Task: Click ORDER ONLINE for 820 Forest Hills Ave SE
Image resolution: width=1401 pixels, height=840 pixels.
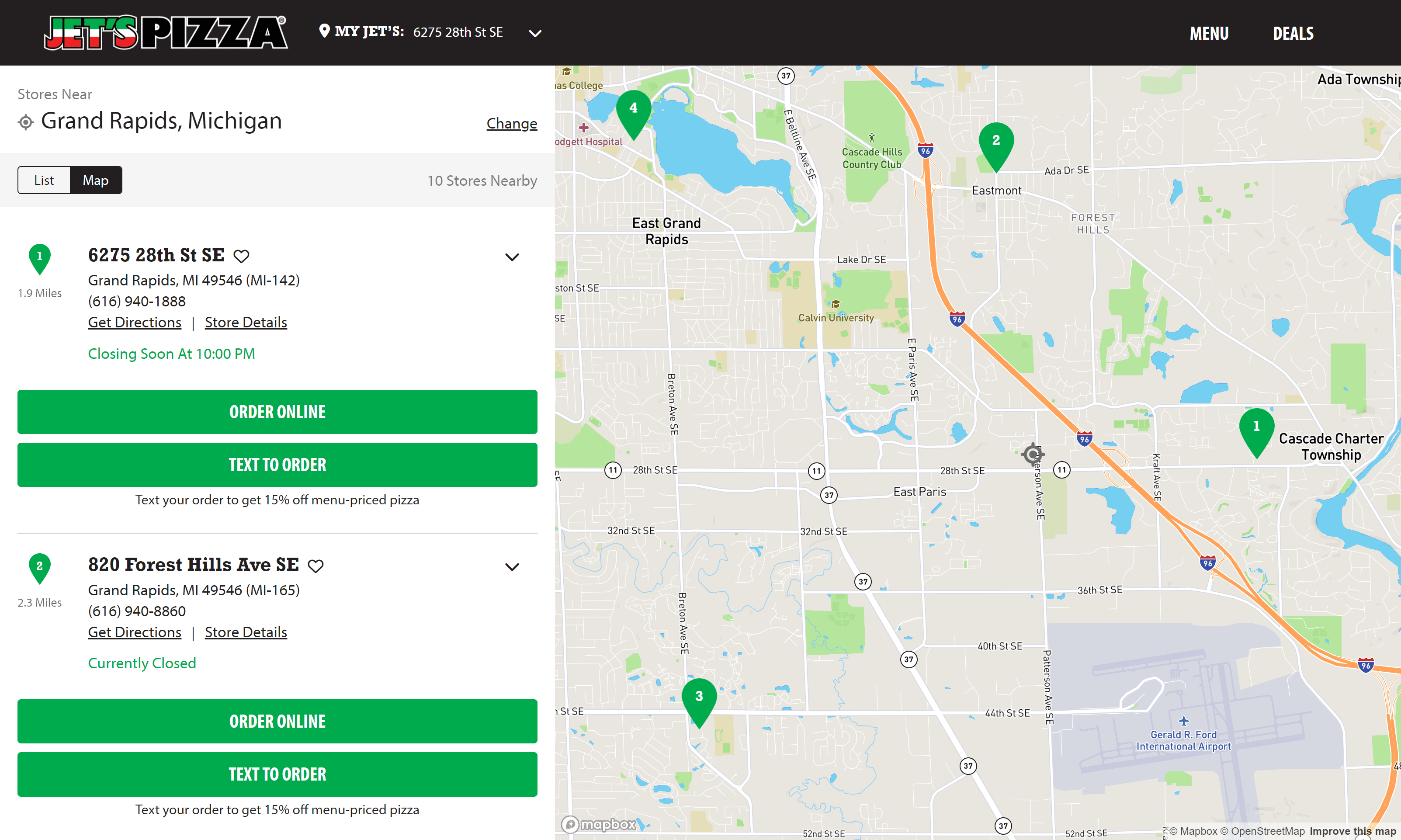Action: point(277,721)
